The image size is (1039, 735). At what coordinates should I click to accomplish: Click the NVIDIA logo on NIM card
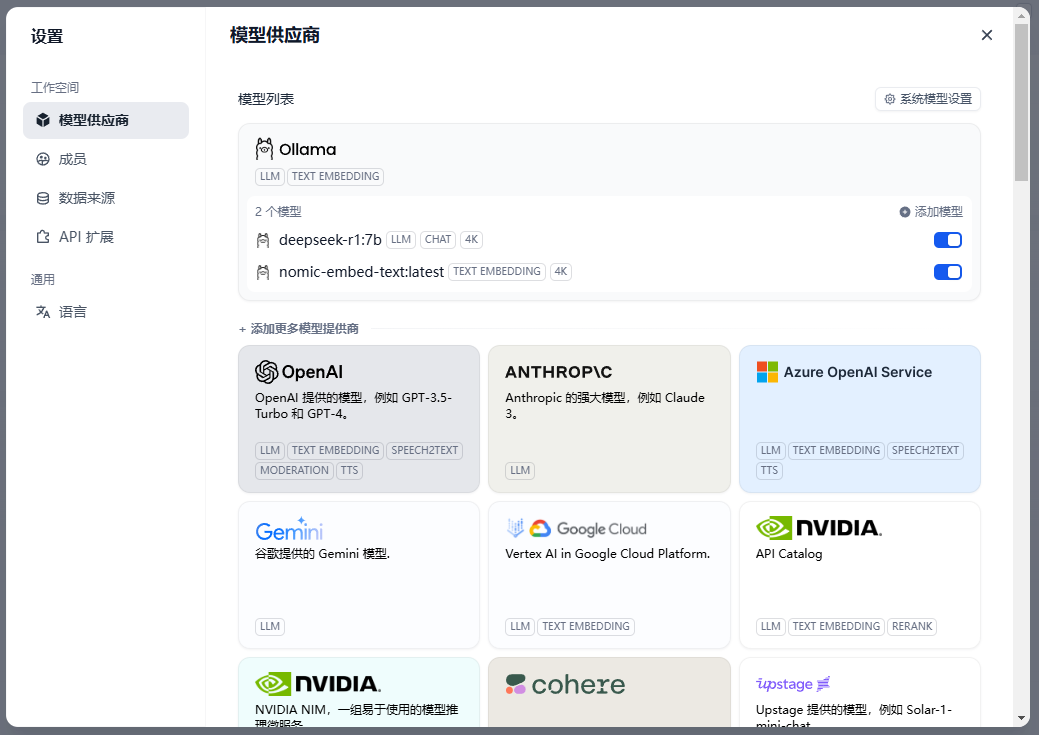(x=318, y=684)
